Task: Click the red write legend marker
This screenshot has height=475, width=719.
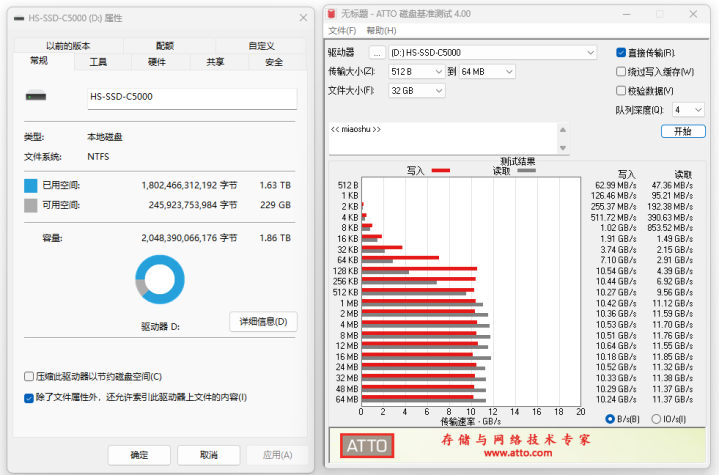Action: pos(441,171)
